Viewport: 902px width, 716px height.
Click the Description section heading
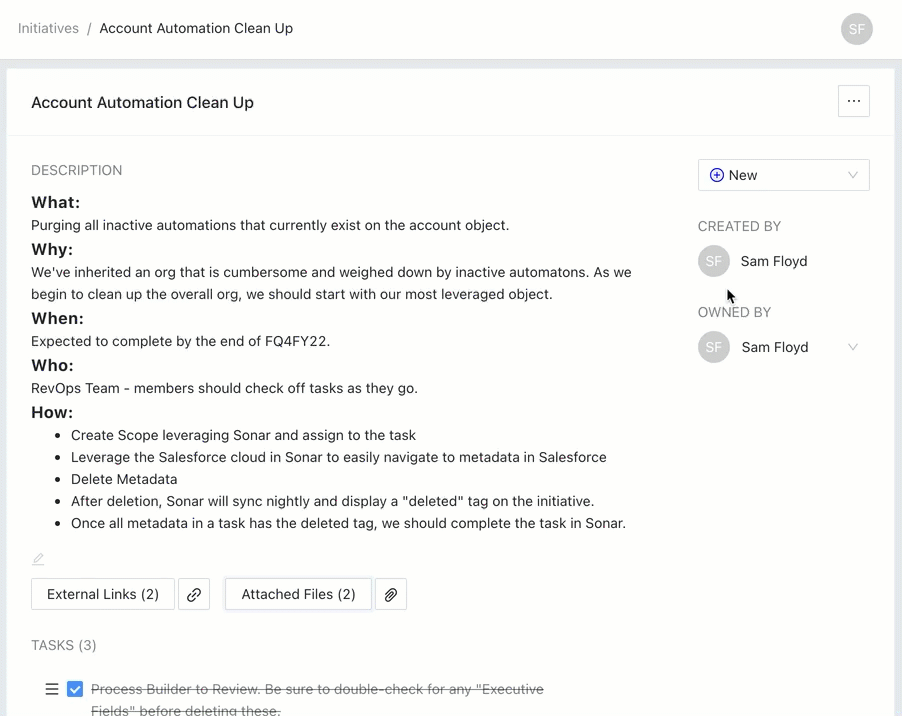[x=77, y=170]
